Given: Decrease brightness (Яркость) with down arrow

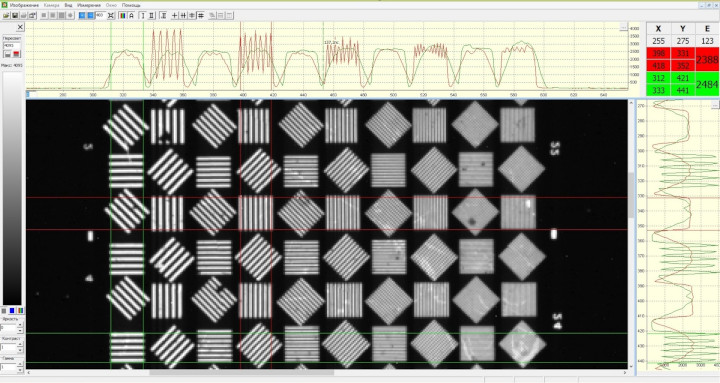Looking at the screenshot, I should pos(20,331).
